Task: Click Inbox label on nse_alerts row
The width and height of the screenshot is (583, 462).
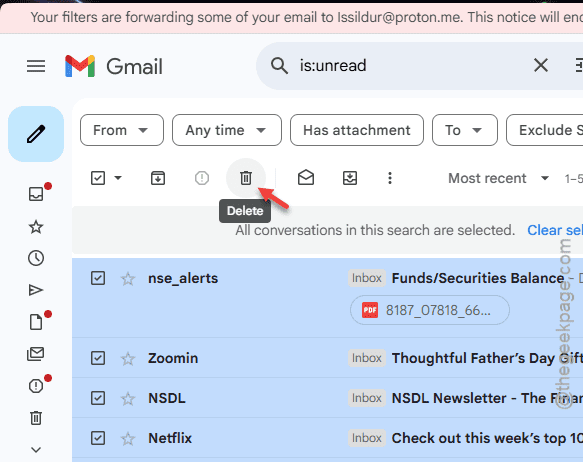Action: point(367,278)
